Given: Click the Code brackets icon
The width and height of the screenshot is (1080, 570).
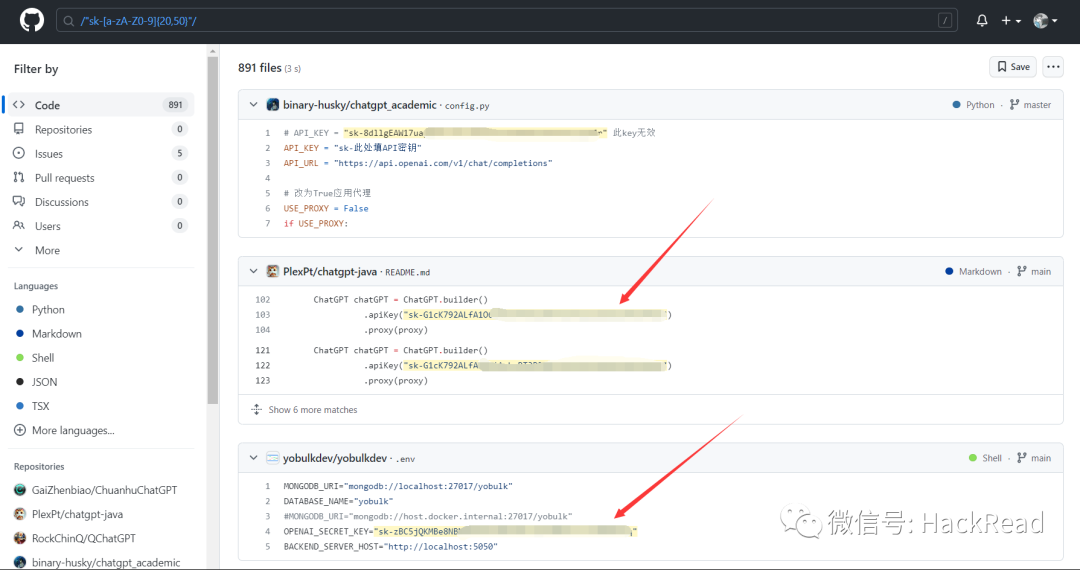Looking at the screenshot, I should (19, 105).
